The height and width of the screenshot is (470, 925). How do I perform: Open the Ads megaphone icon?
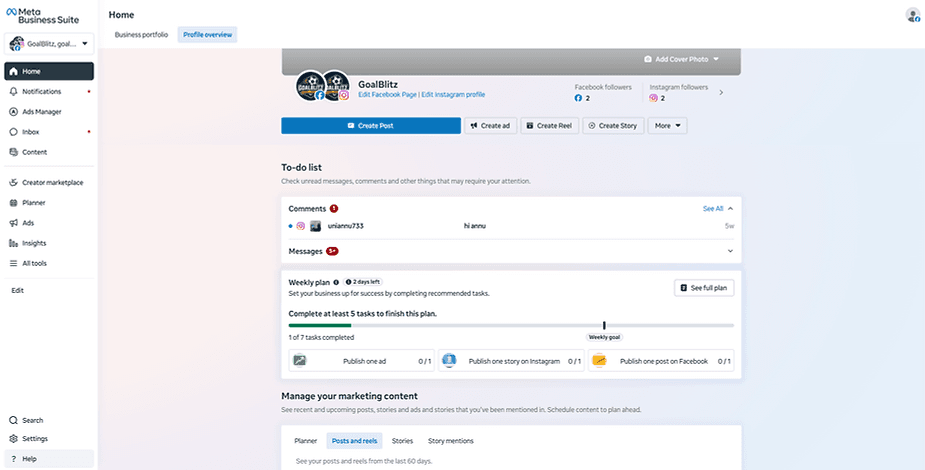pyautogui.click(x=14, y=223)
